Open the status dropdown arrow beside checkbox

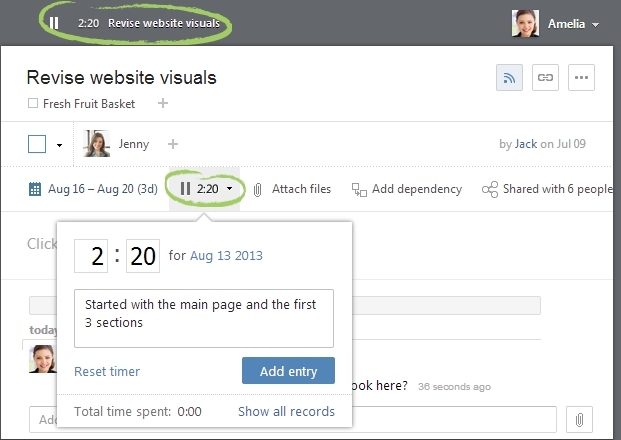coord(59,145)
